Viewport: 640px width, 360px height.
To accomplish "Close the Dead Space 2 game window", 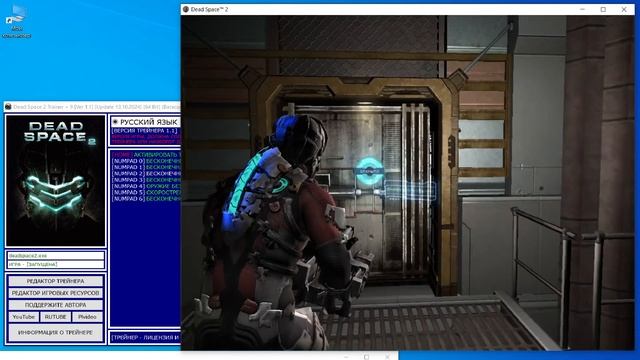I will point(624,9).
